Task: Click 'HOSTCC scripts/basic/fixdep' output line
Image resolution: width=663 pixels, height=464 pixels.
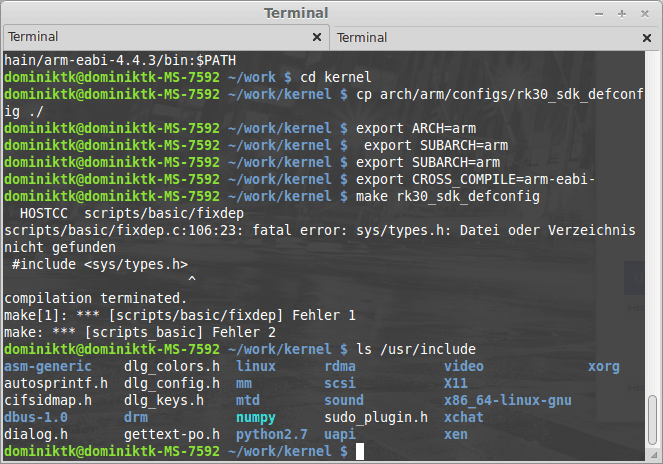Action: coord(132,214)
